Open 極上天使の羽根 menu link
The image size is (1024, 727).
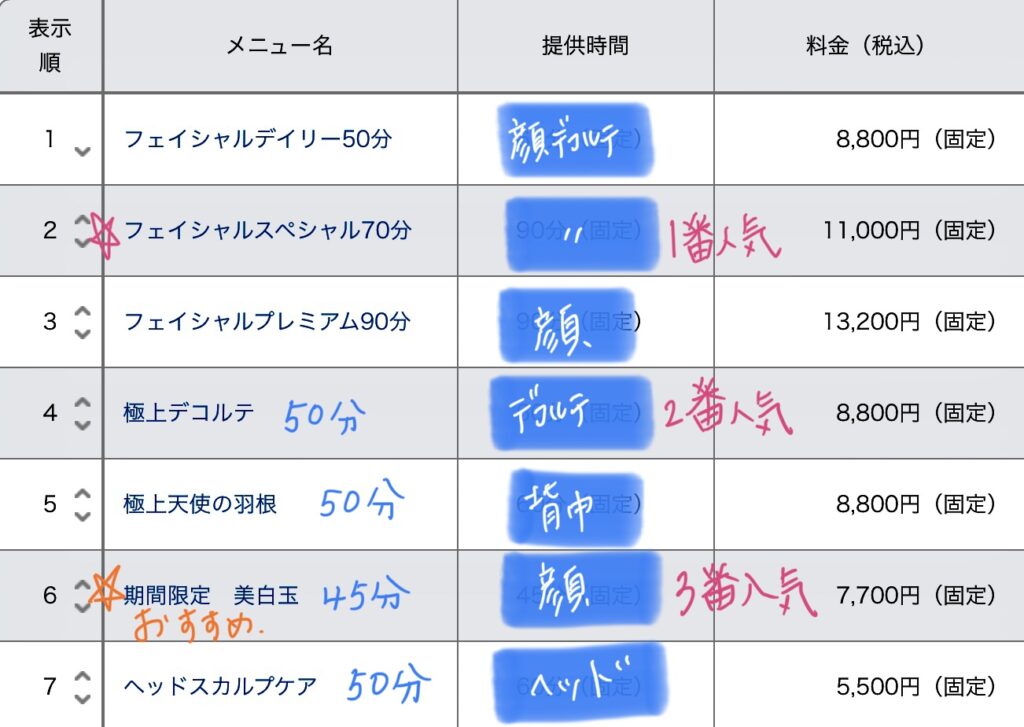[x=200, y=504]
